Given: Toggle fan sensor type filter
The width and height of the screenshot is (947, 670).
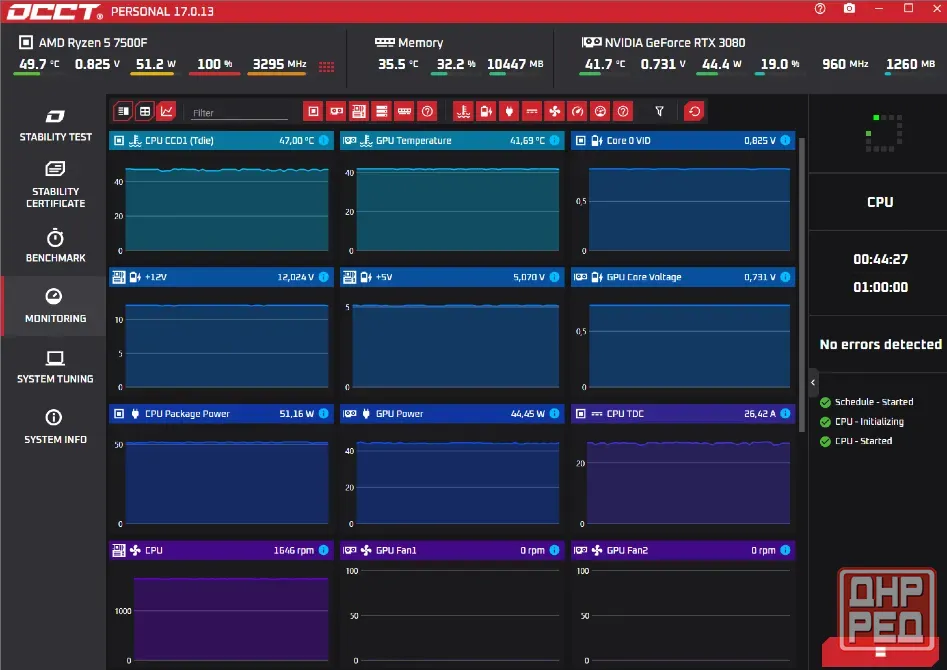Looking at the screenshot, I should tap(554, 111).
